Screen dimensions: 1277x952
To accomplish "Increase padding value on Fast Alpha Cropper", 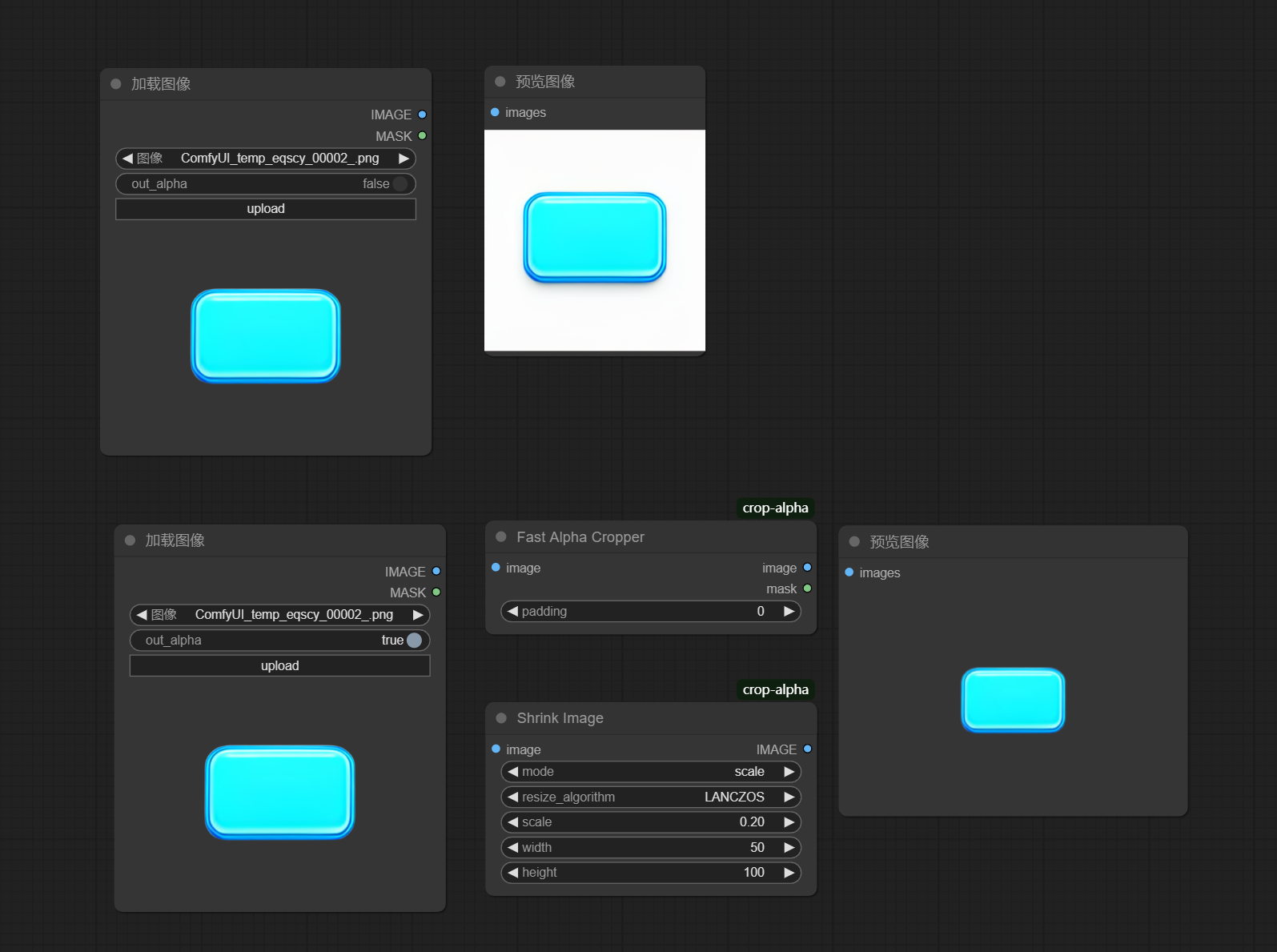I will pos(789,611).
